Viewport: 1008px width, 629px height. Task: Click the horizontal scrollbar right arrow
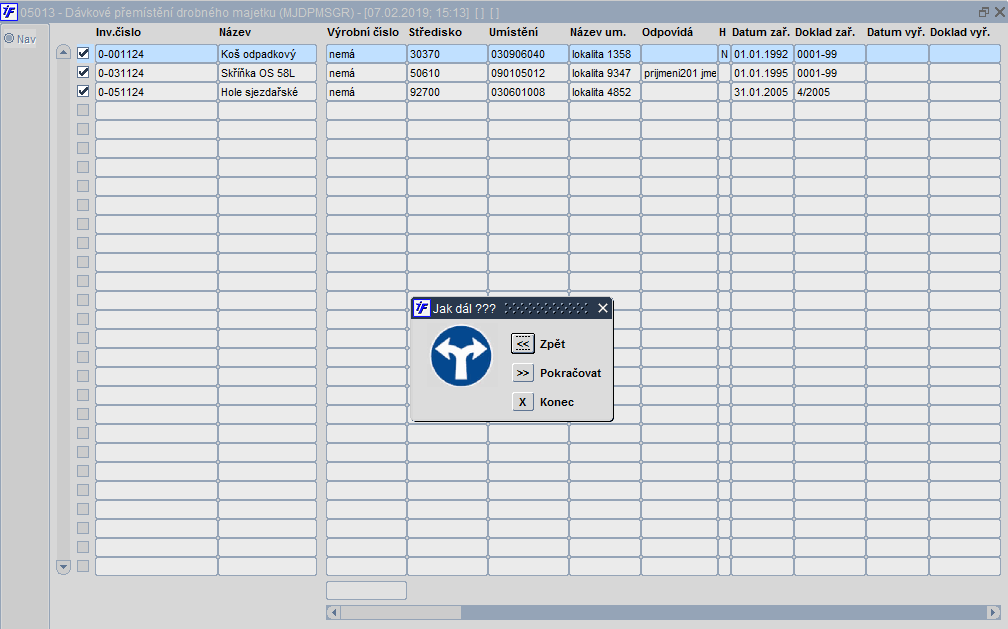pyautogui.click(x=994, y=612)
